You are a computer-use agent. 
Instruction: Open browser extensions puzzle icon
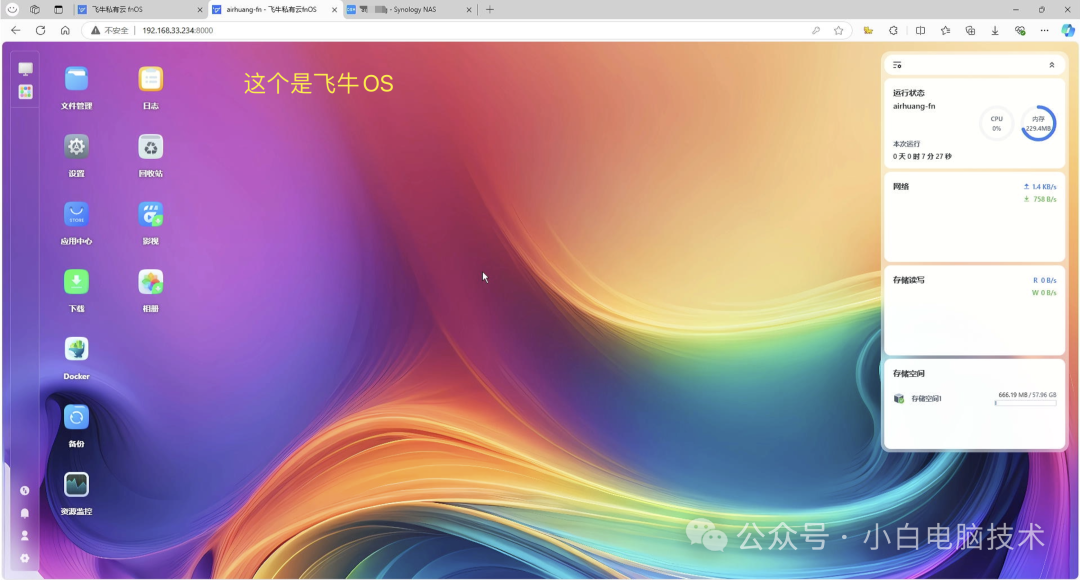click(x=893, y=30)
